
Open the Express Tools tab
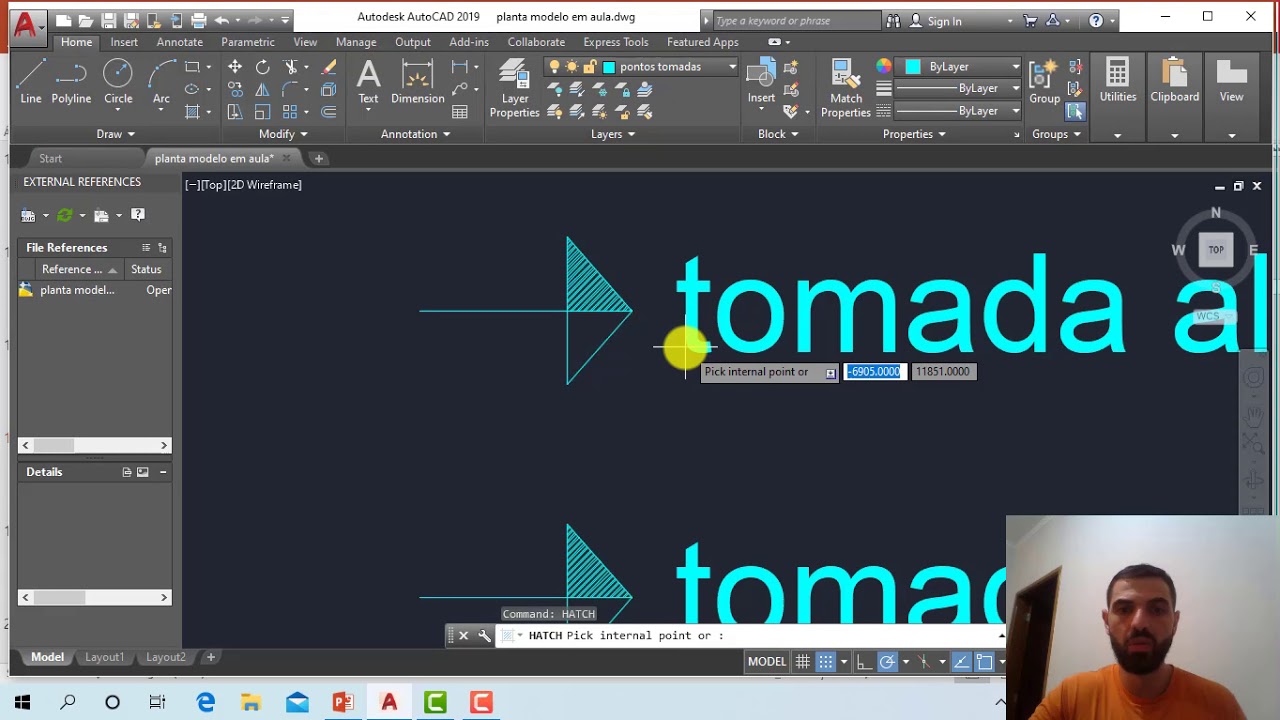[x=615, y=42]
